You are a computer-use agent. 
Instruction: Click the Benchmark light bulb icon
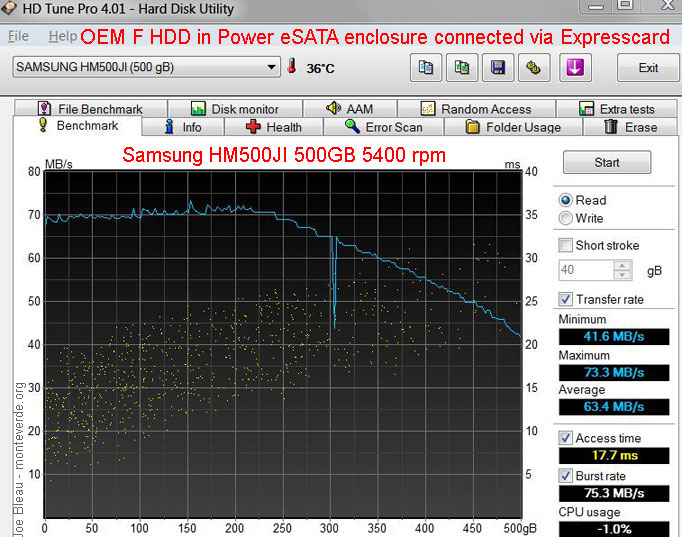click(43, 124)
